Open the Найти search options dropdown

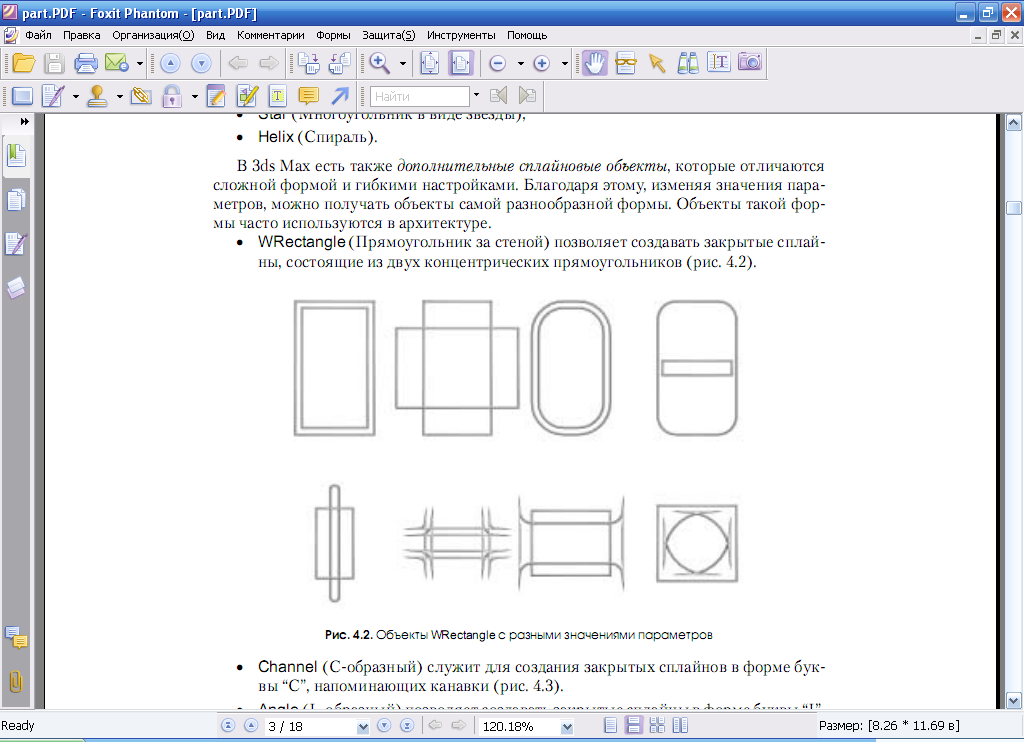(476, 97)
